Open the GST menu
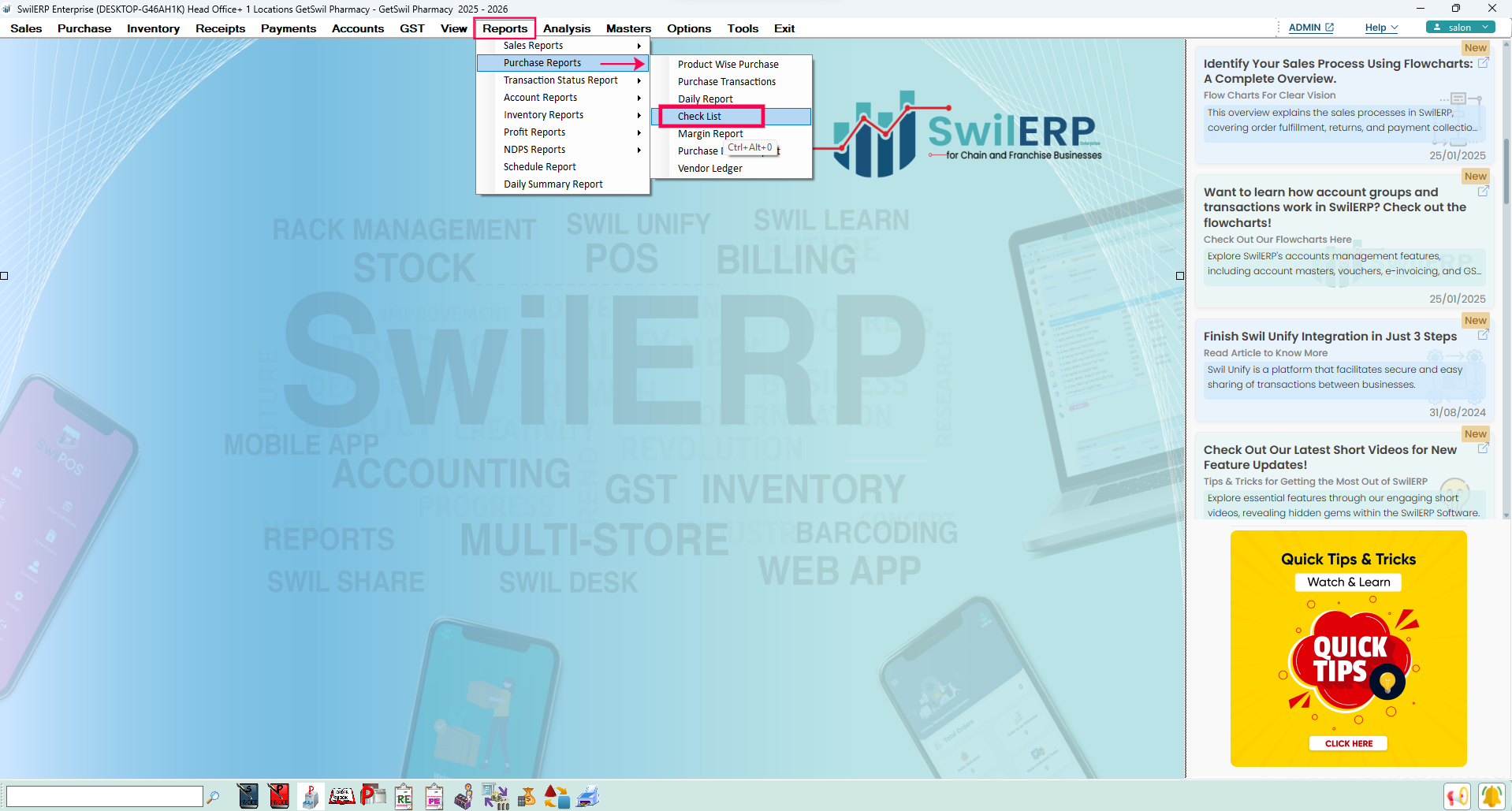Screen dimensions: 1512x811 412,28
